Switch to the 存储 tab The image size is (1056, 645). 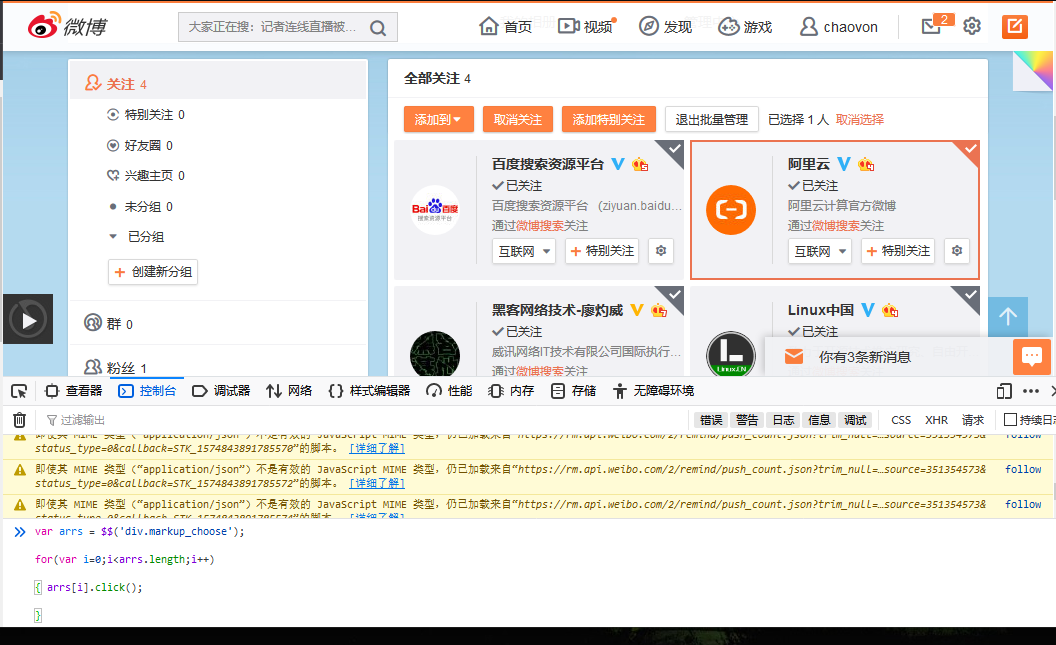coord(573,391)
